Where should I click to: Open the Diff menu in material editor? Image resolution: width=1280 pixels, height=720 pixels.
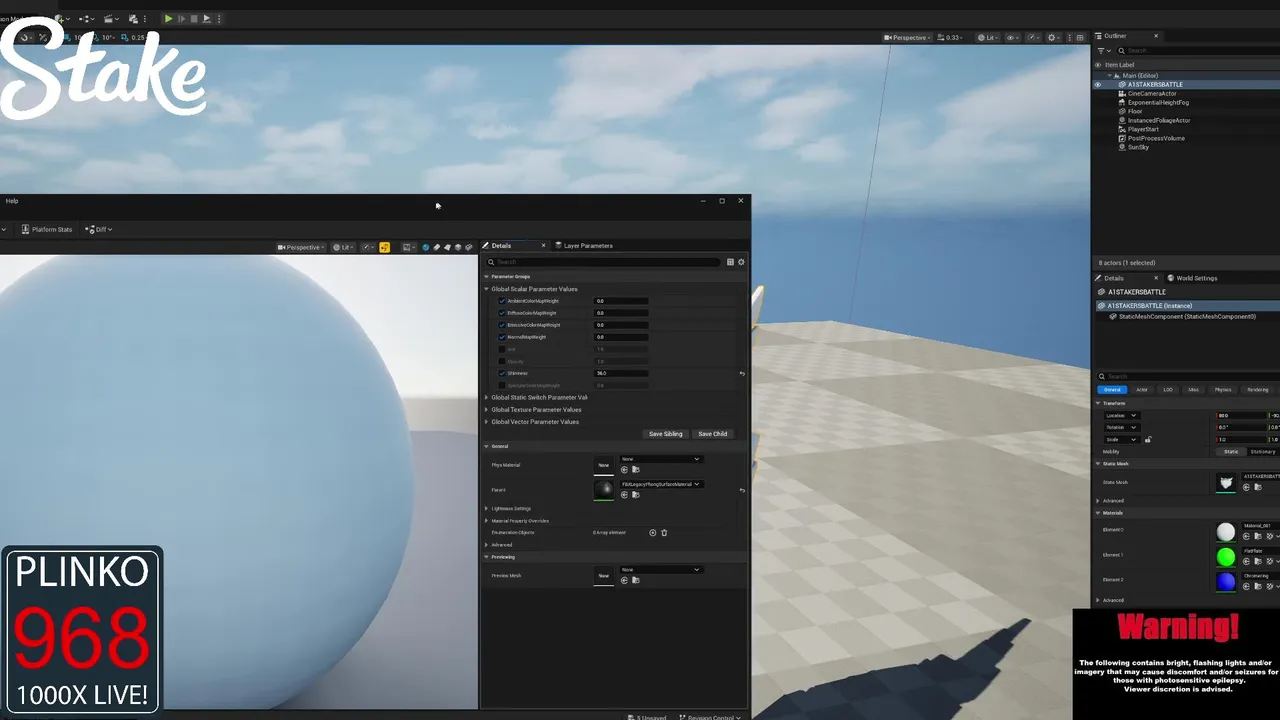pyautogui.click(x=99, y=229)
